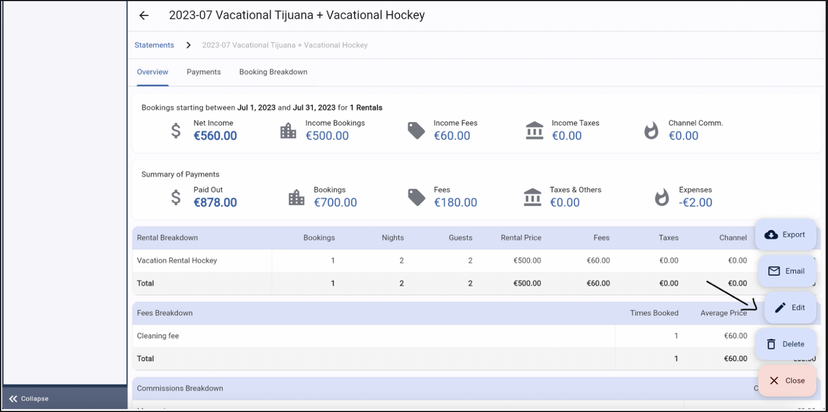
Task: Email the statement
Action: (x=787, y=271)
